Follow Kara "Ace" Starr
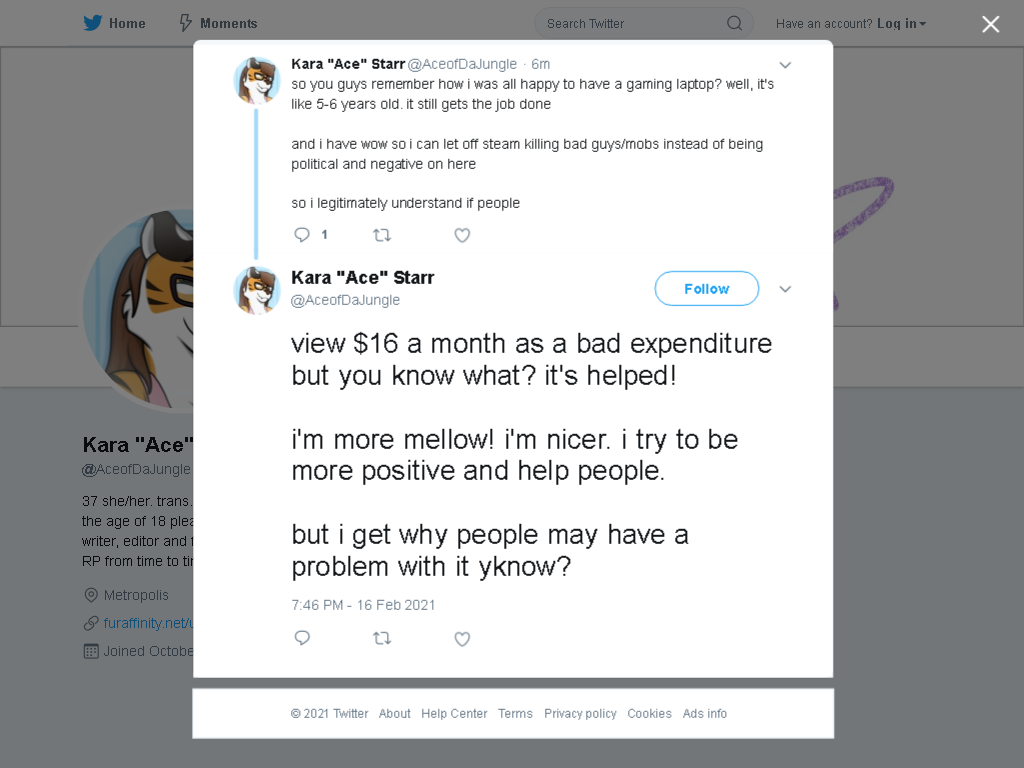This screenshot has height=768, width=1024. [x=707, y=289]
